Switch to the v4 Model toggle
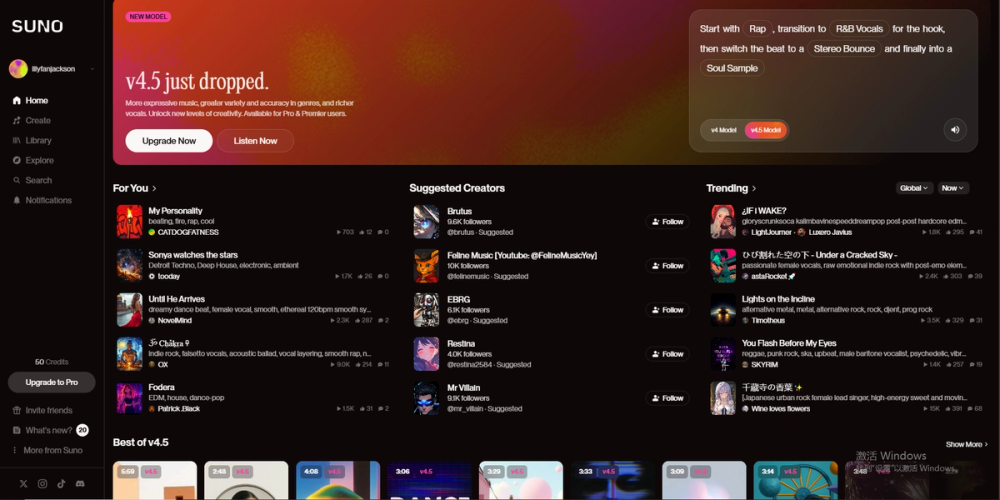Viewport: 1000px width, 500px height. point(723,130)
